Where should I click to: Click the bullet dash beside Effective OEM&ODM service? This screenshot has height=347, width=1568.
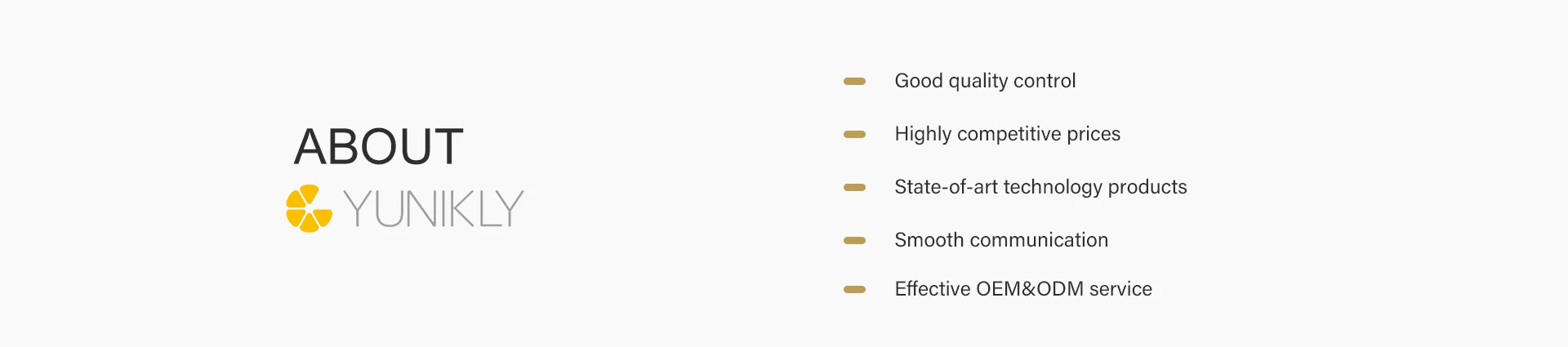[854, 290]
